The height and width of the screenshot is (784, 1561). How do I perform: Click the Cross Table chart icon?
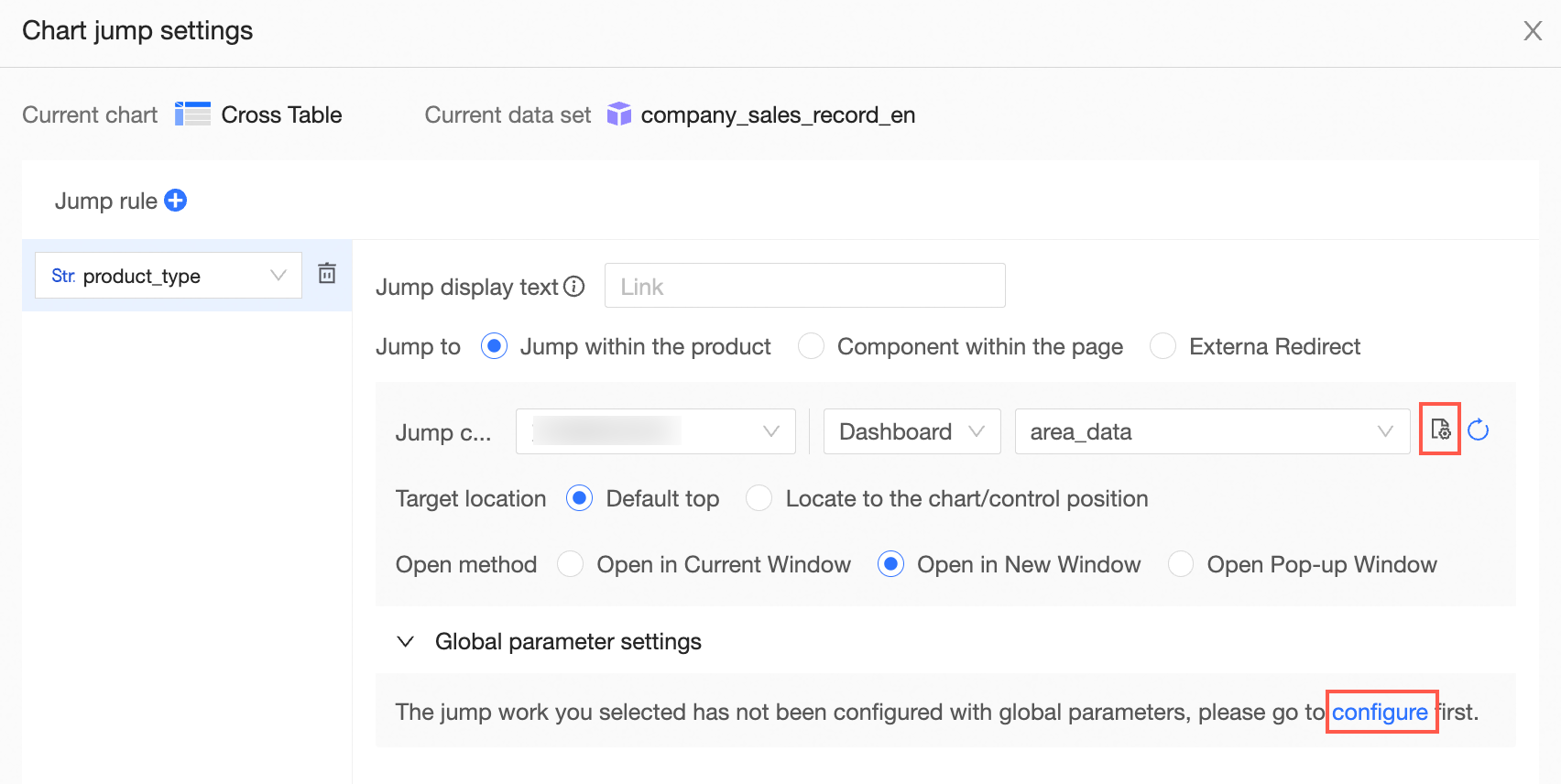point(192,114)
